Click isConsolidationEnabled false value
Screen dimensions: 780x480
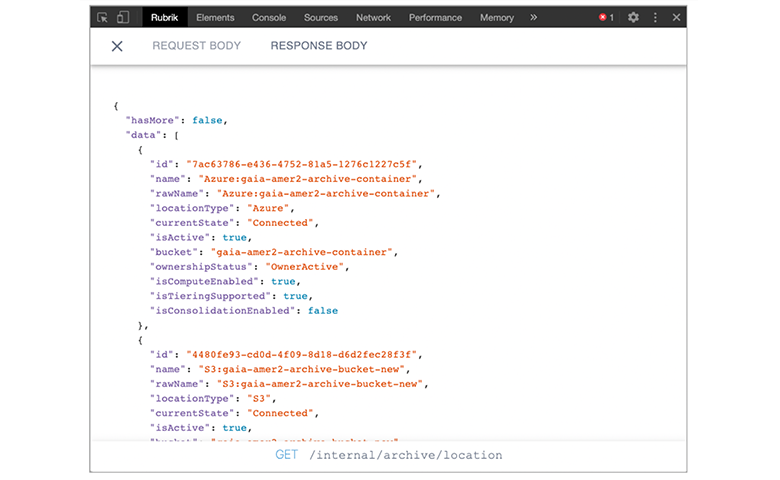(x=323, y=311)
